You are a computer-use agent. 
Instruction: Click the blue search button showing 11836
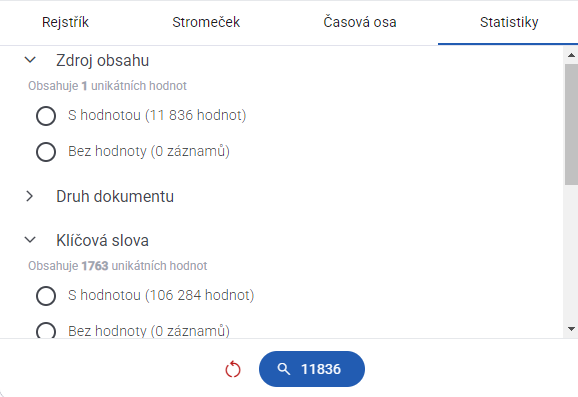[x=312, y=369]
